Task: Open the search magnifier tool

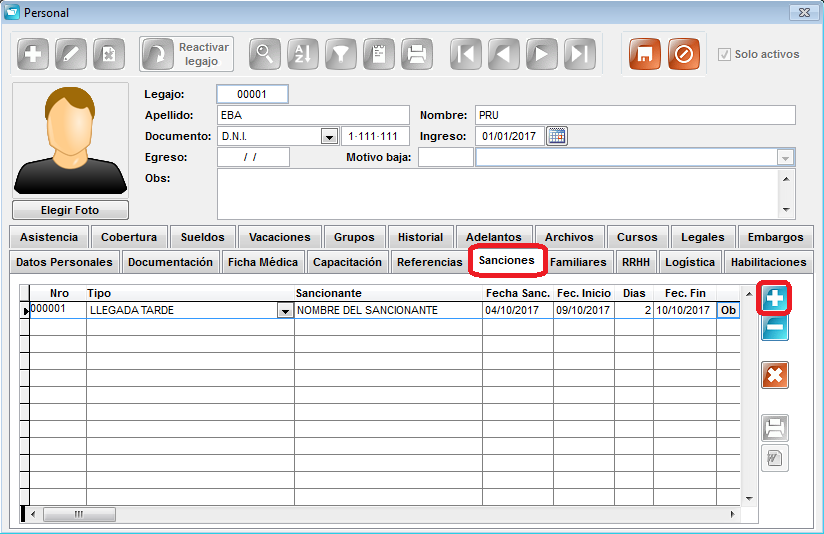Action: tap(264, 54)
